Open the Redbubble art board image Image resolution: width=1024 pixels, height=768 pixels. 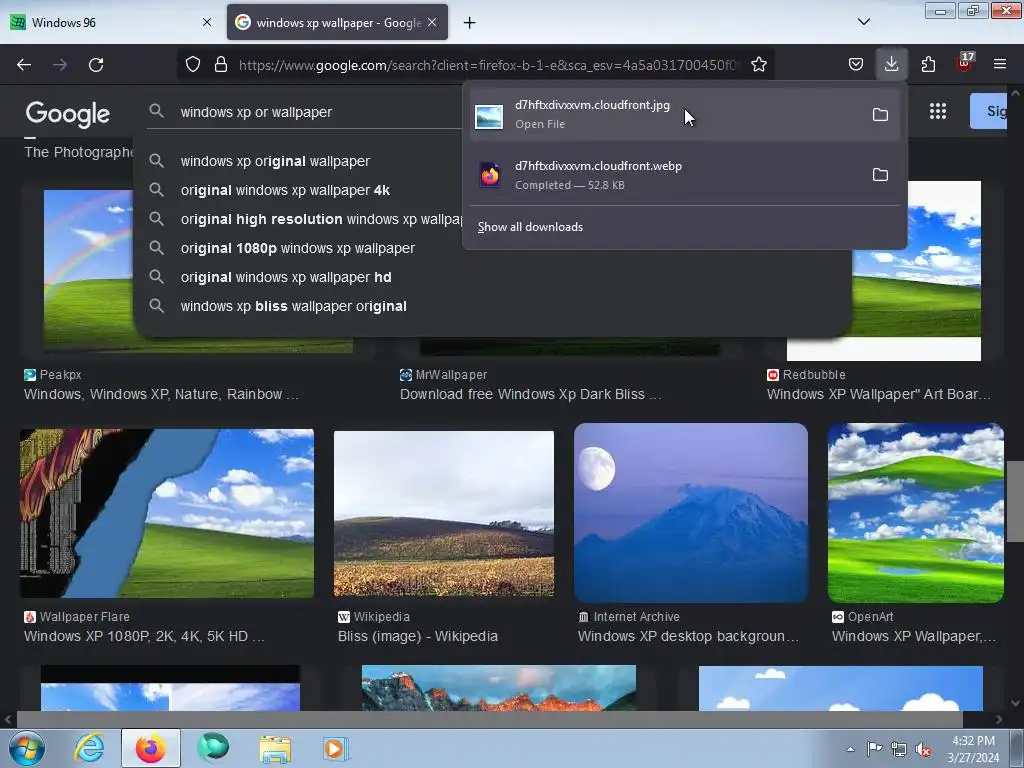tap(917, 271)
